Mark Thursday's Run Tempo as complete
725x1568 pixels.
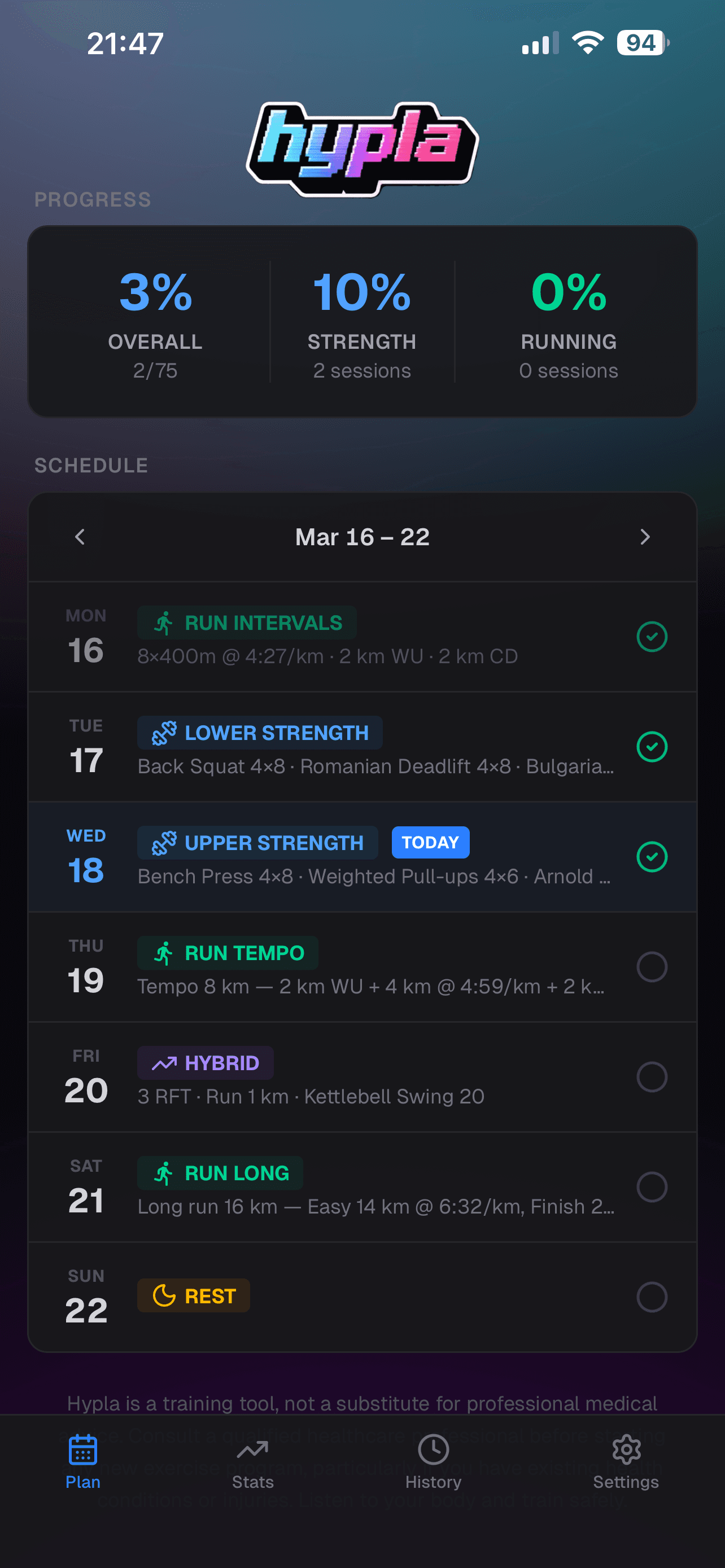pos(652,968)
